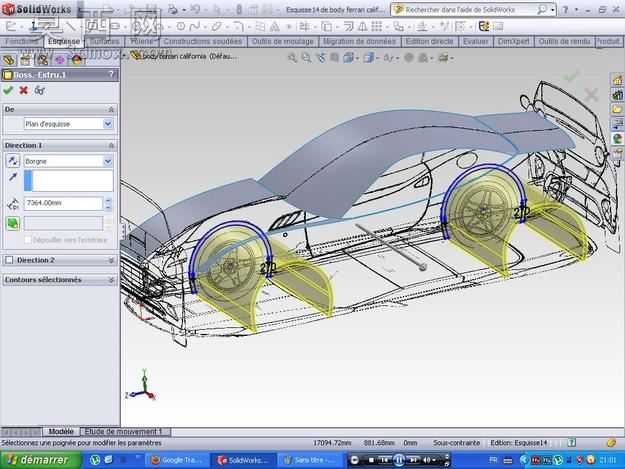This screenshot has height=469, width=625.
Task: Click Section View icon
Action: (334, 58)
